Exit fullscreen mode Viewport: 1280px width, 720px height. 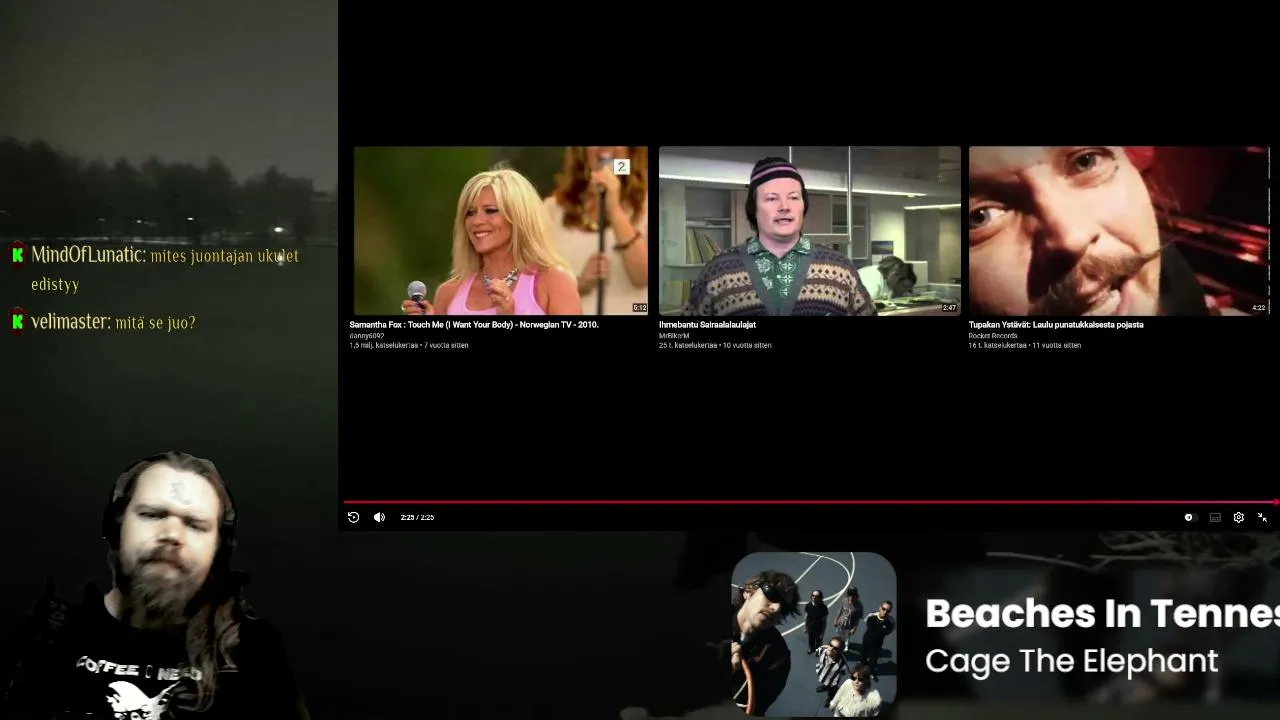coord(1262,517)
